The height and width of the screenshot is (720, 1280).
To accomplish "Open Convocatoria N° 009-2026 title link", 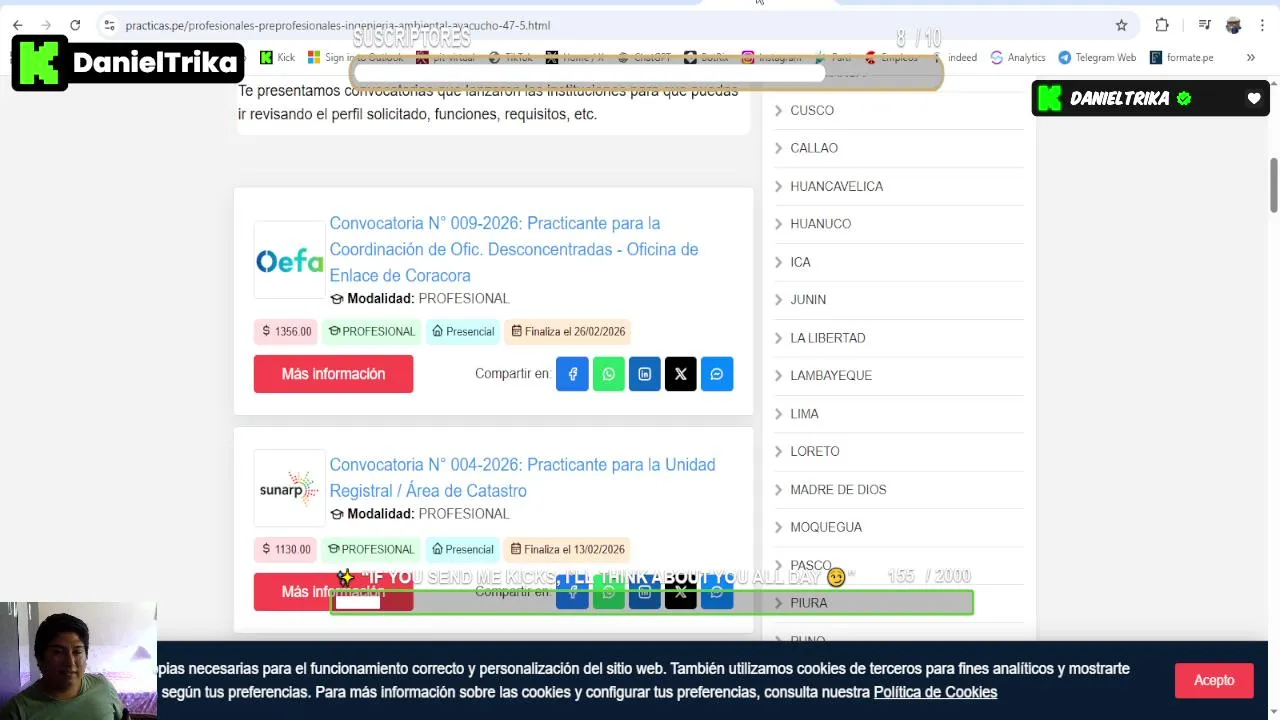I will click(514, 249).
